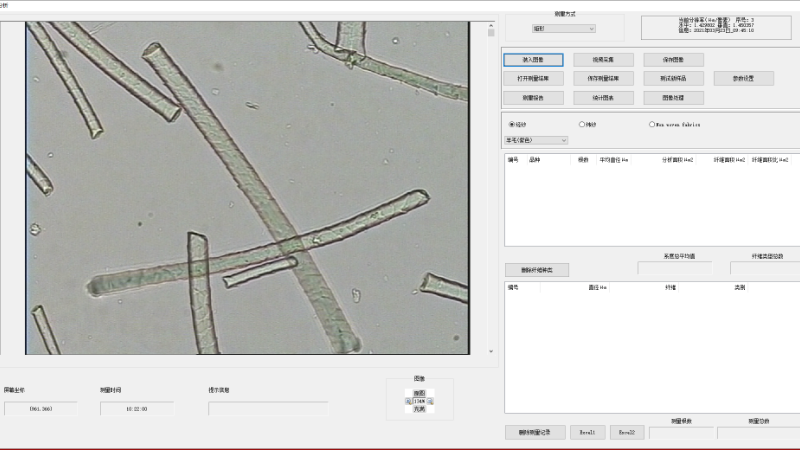This screenshot has width=800, height=450.
Task: Open the 统计图表 statistics chart
Action: pos(603,98)
